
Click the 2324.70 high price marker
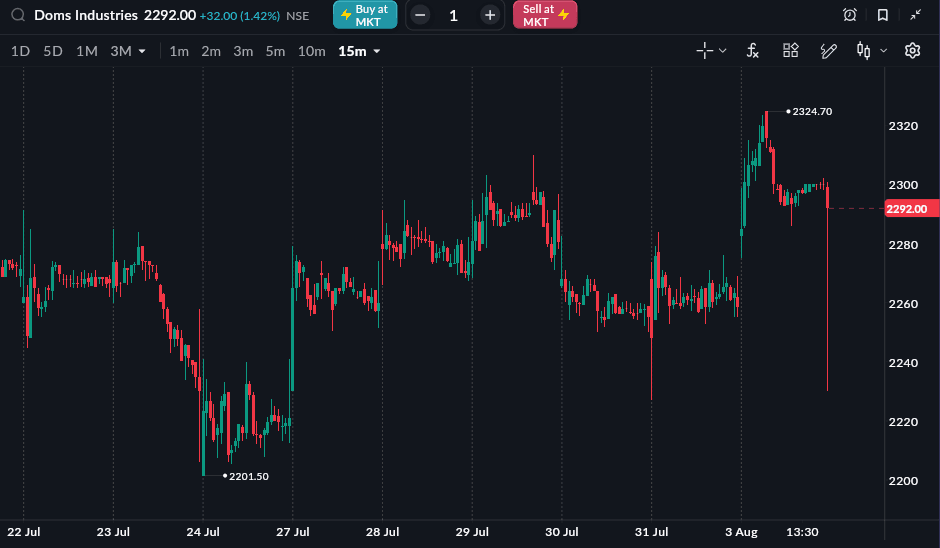point(812,112)
